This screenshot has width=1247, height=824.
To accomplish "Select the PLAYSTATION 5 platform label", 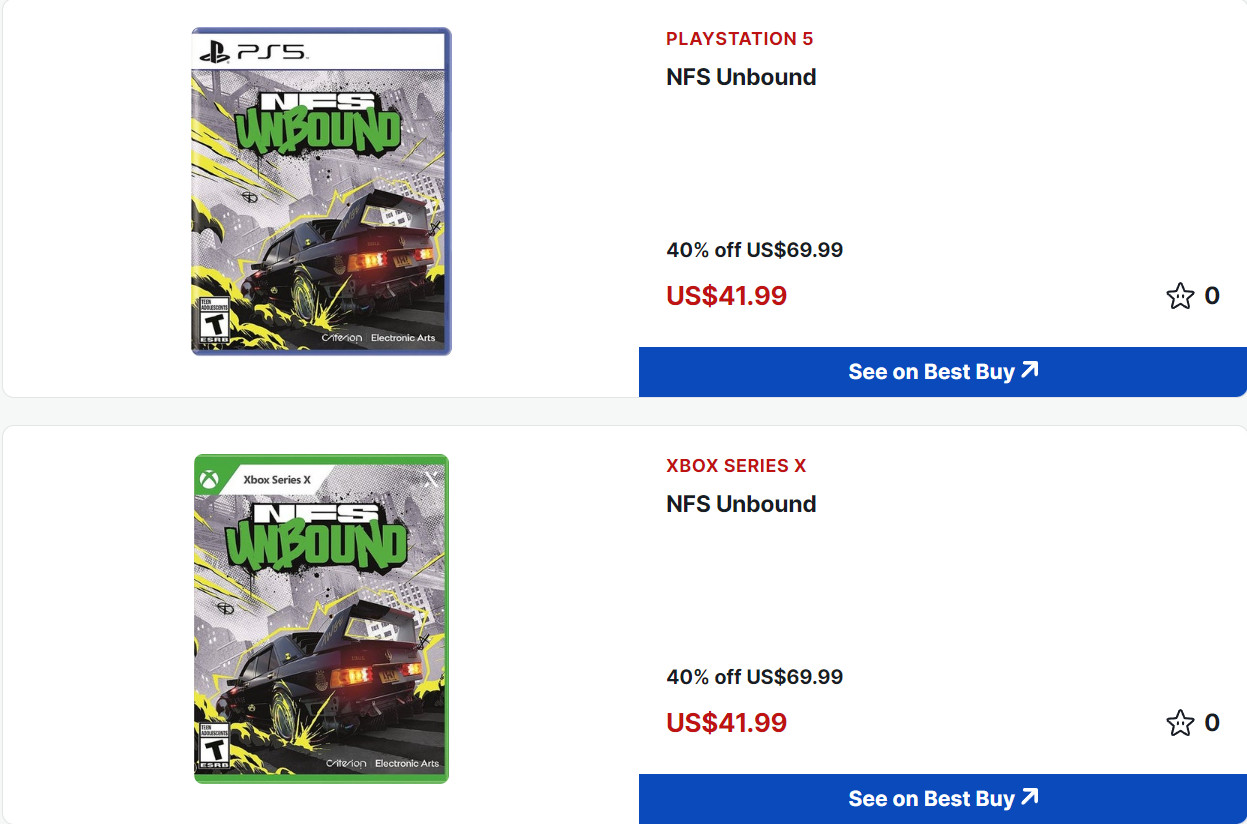I will tap(739, 39).
